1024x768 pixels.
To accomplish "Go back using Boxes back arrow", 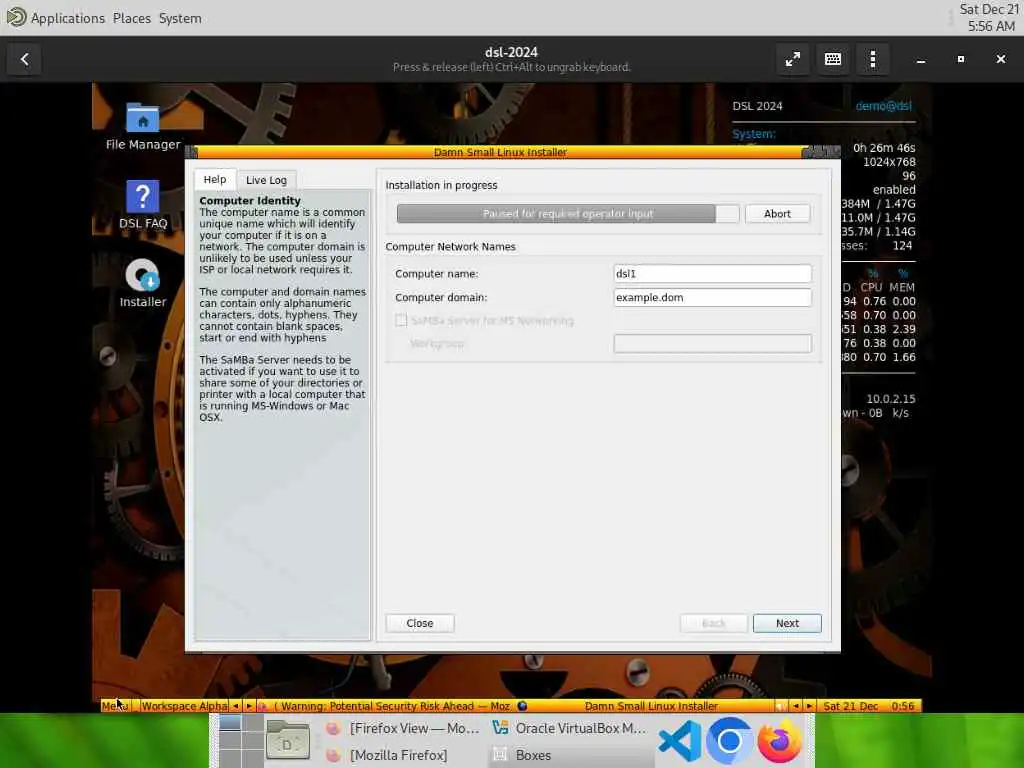I will 24,59.
